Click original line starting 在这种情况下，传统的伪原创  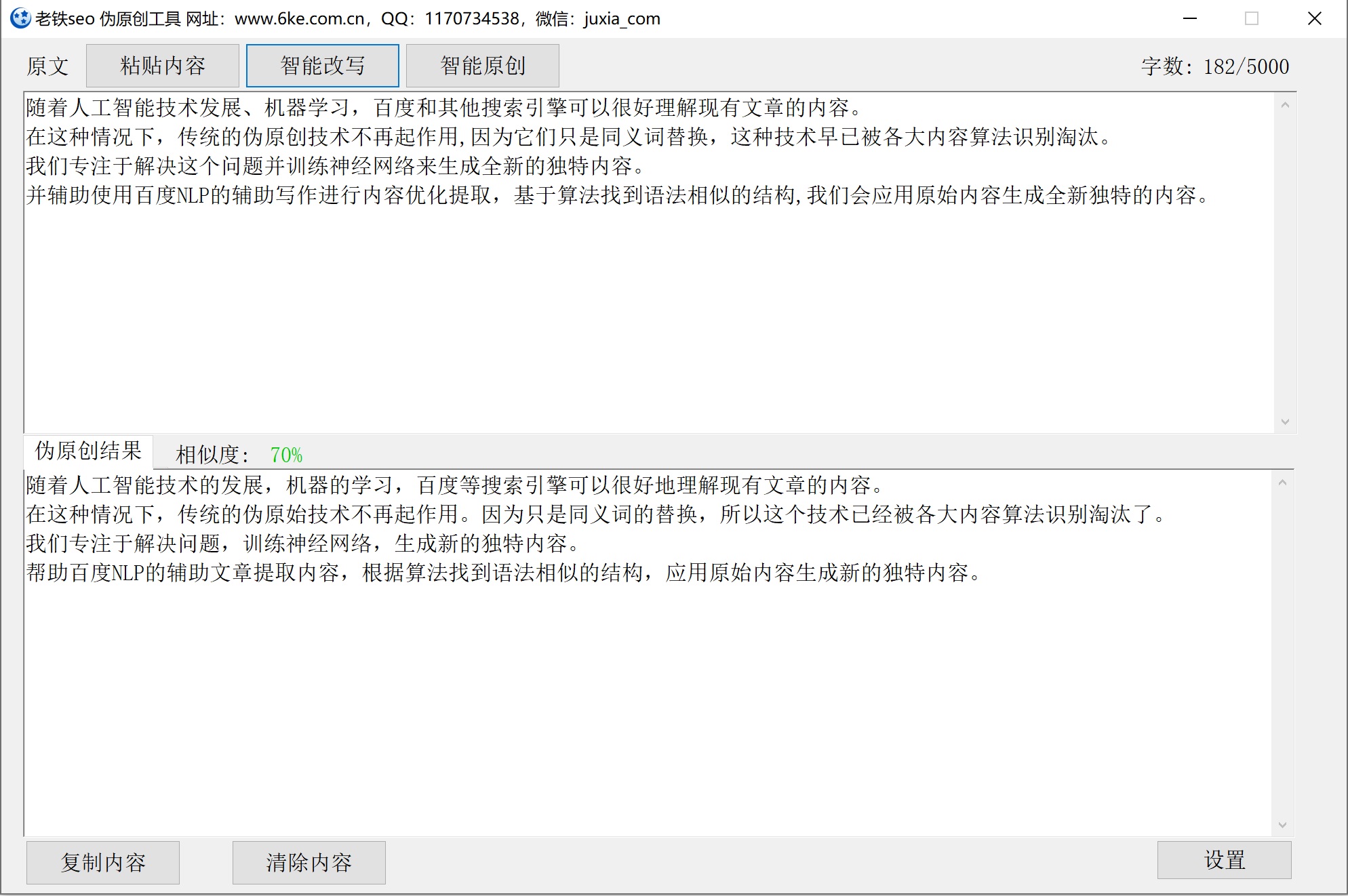pos(570,137)
